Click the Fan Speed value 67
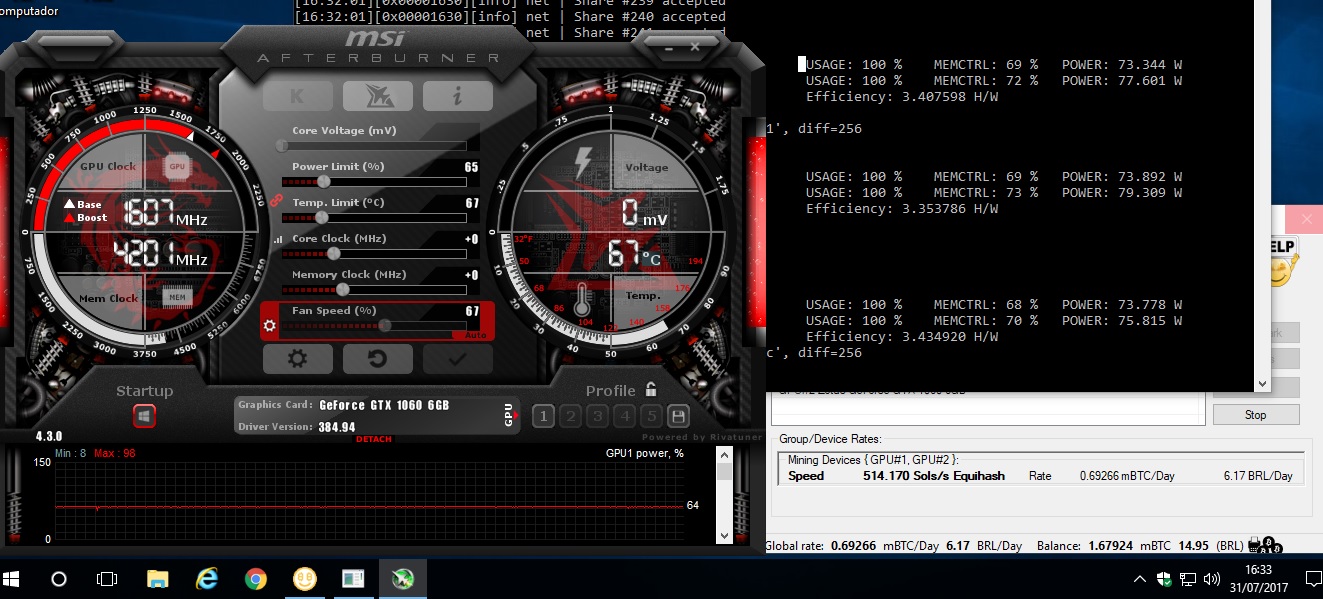This screenshot has width=1323, height=599. [x=472, y=311]
